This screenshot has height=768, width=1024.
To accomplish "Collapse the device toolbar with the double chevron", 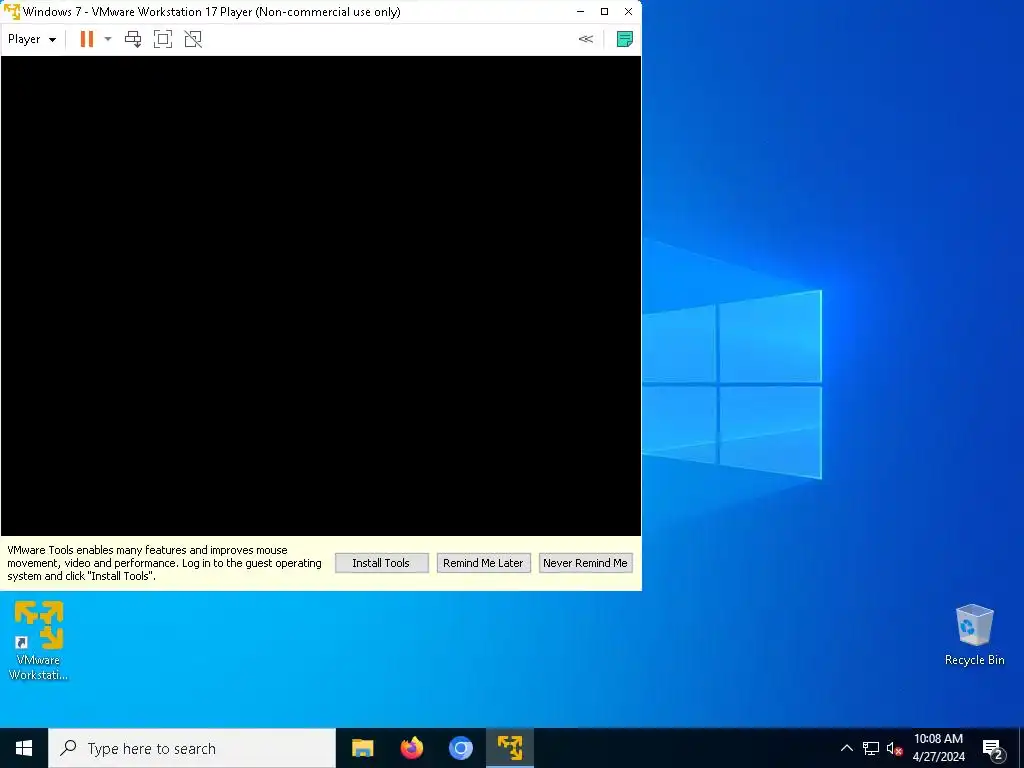I will (x=586, y=39).
